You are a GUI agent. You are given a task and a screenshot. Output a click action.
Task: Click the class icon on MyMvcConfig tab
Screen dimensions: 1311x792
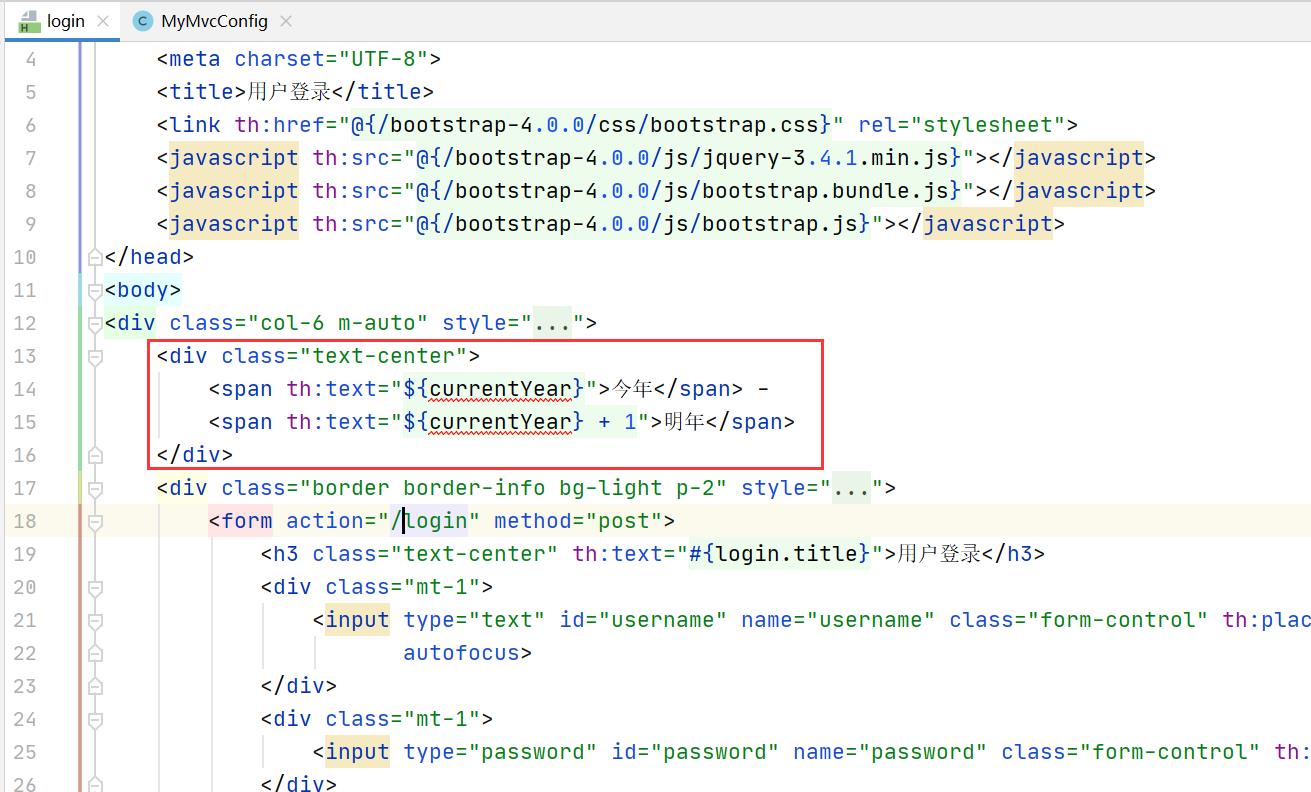[143, 21]
